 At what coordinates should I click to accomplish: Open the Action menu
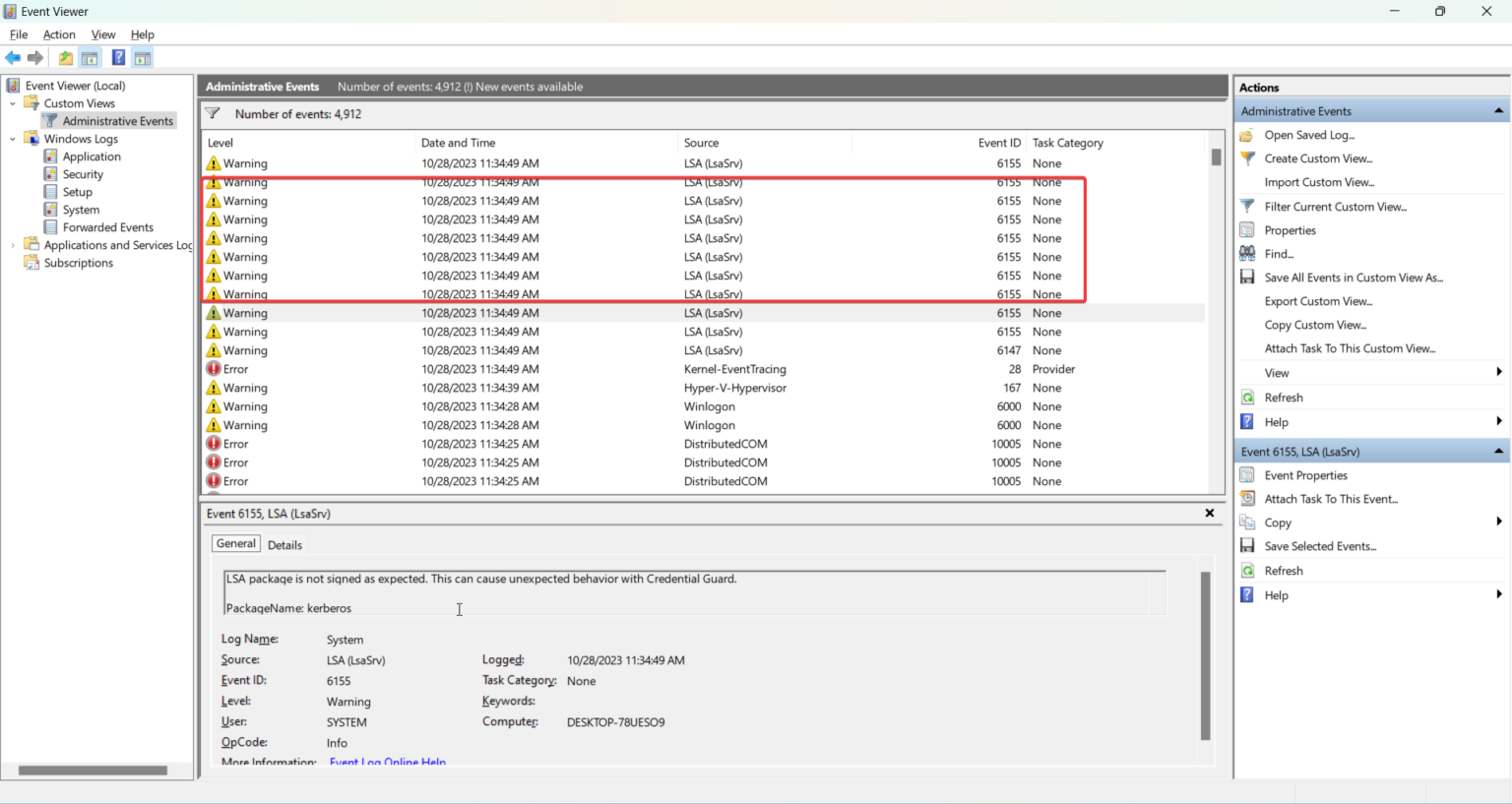coord(59,34)
